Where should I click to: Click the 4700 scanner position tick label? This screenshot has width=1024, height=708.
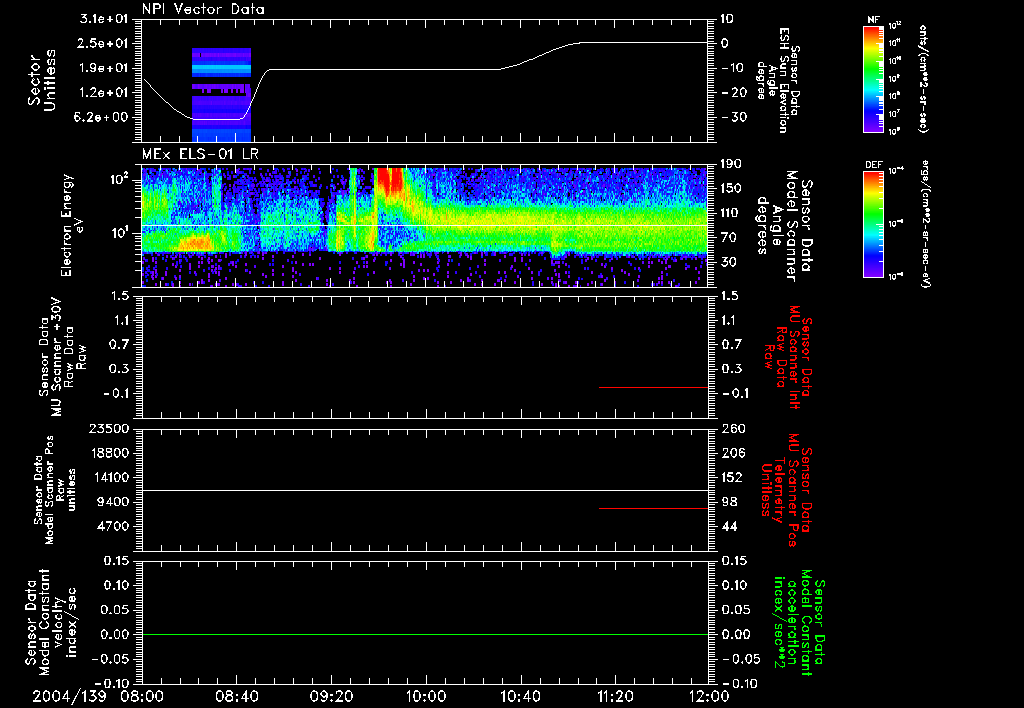tap(113, 526)
